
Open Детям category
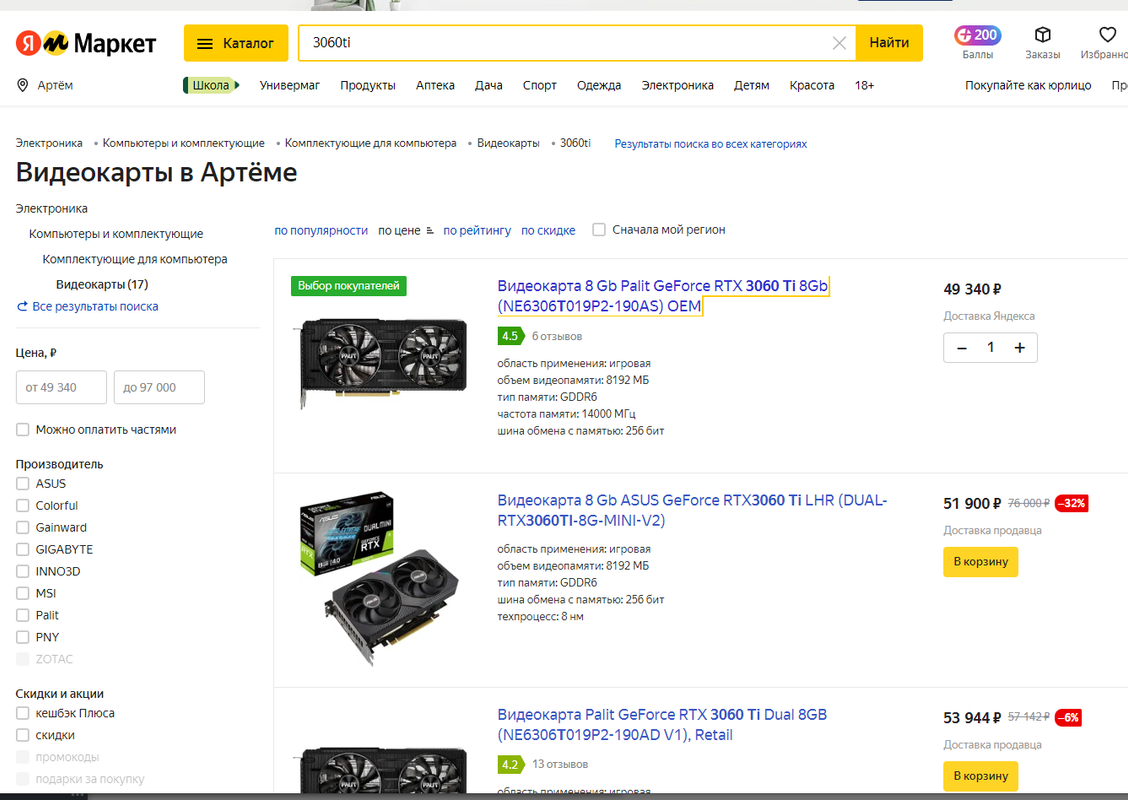pyautogui.click(x=752, y=86)
